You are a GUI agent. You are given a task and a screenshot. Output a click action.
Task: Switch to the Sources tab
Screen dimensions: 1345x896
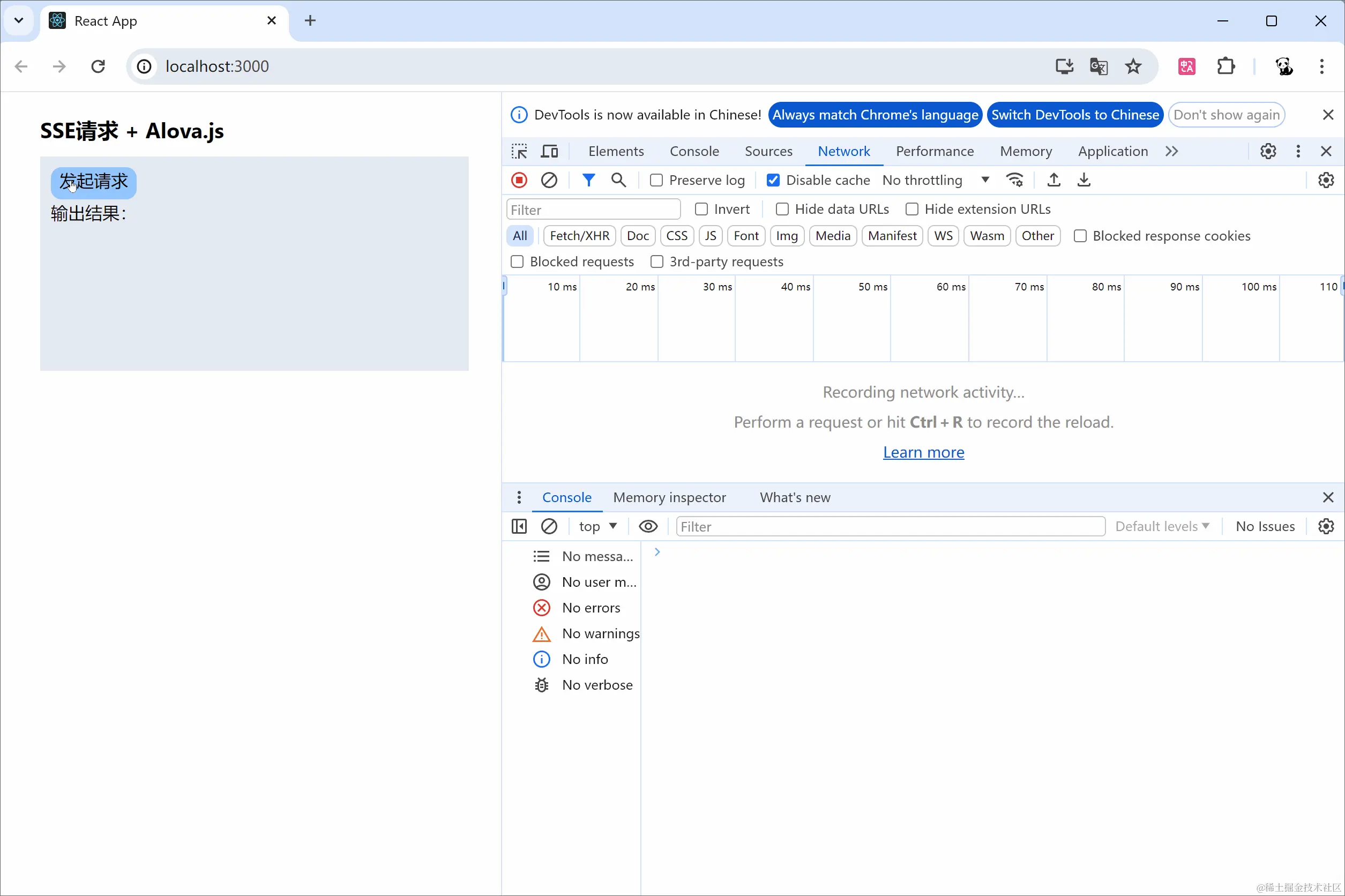click(768, 152)
